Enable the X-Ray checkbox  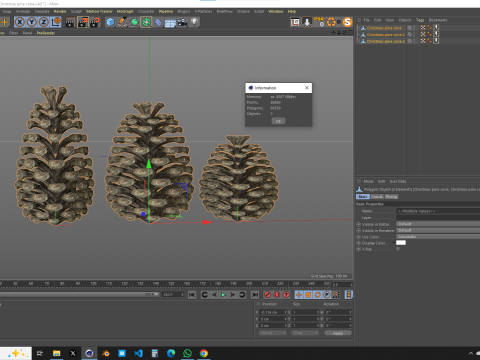398,249
